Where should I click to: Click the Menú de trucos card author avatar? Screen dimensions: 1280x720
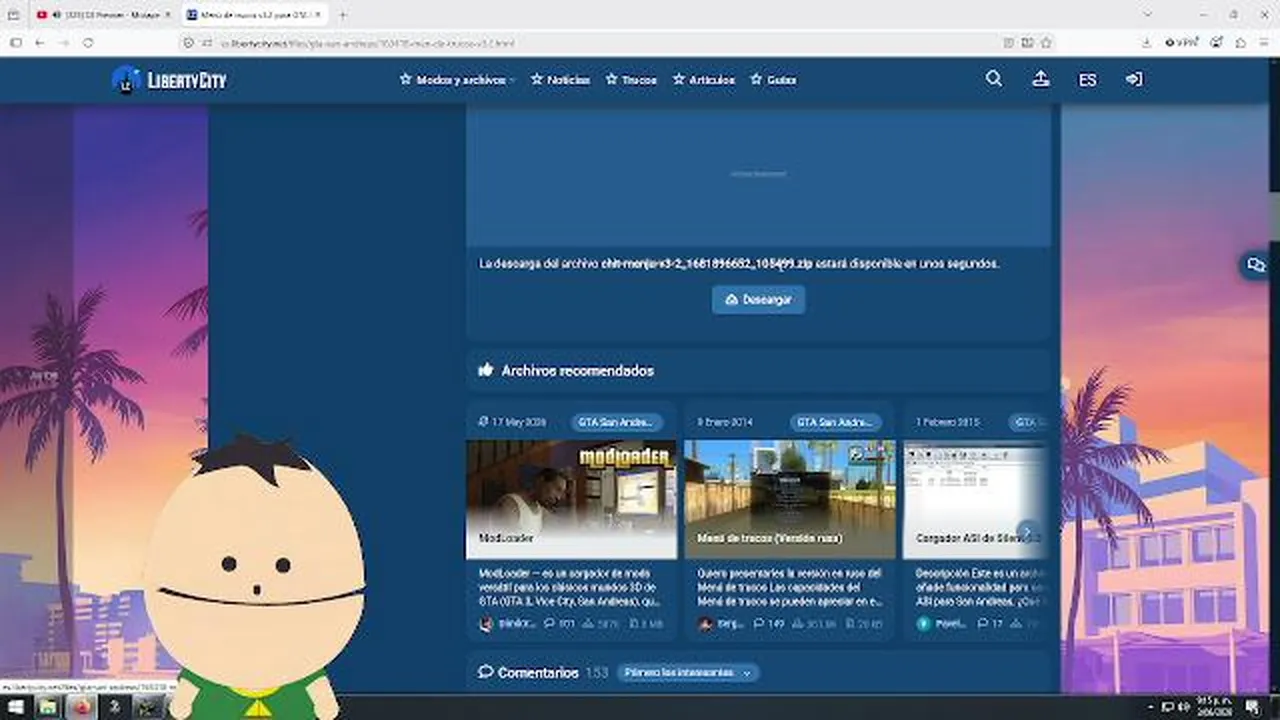coord(705,624)
